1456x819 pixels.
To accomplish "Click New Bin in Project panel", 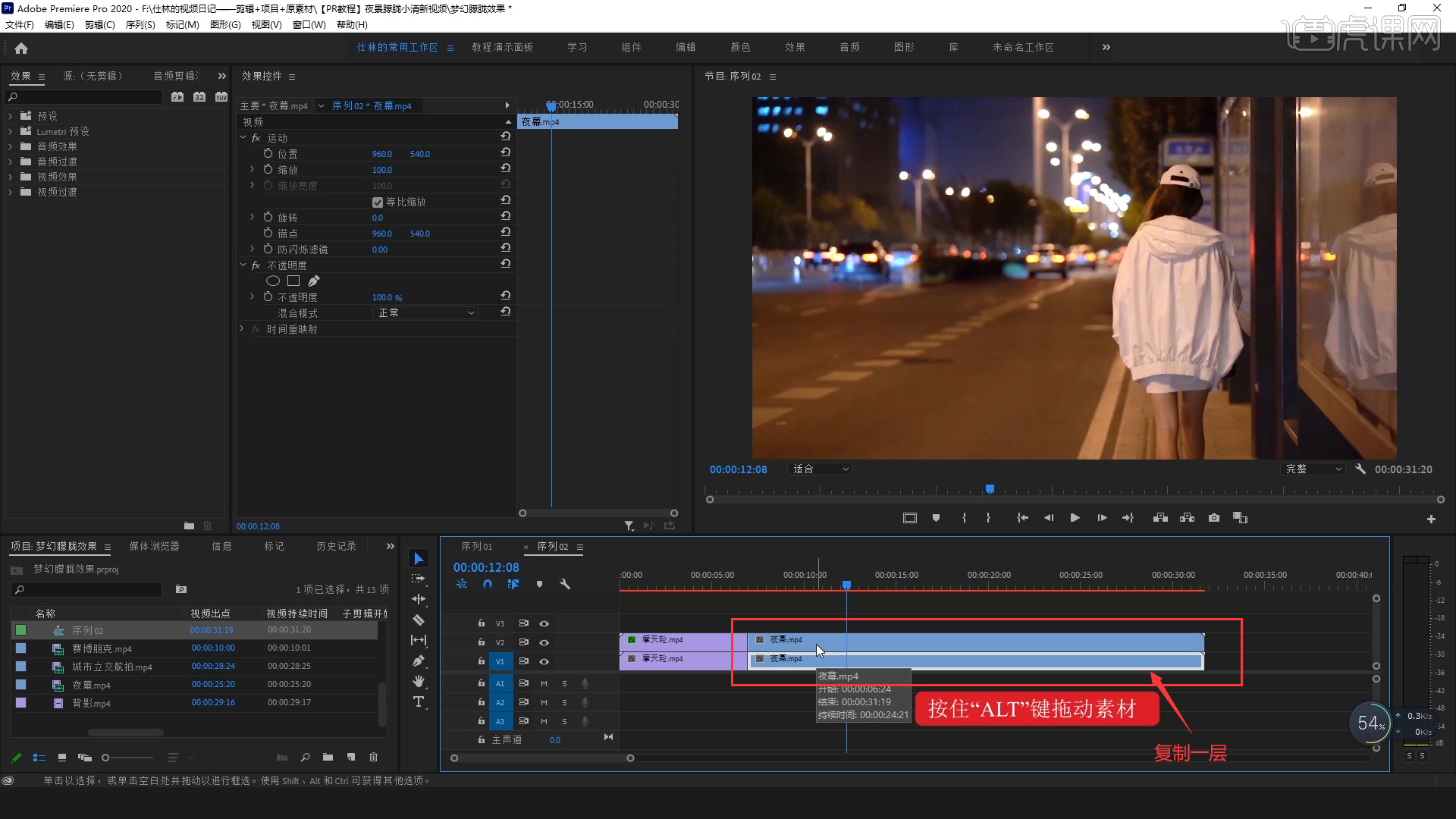I will click(328, 757).
